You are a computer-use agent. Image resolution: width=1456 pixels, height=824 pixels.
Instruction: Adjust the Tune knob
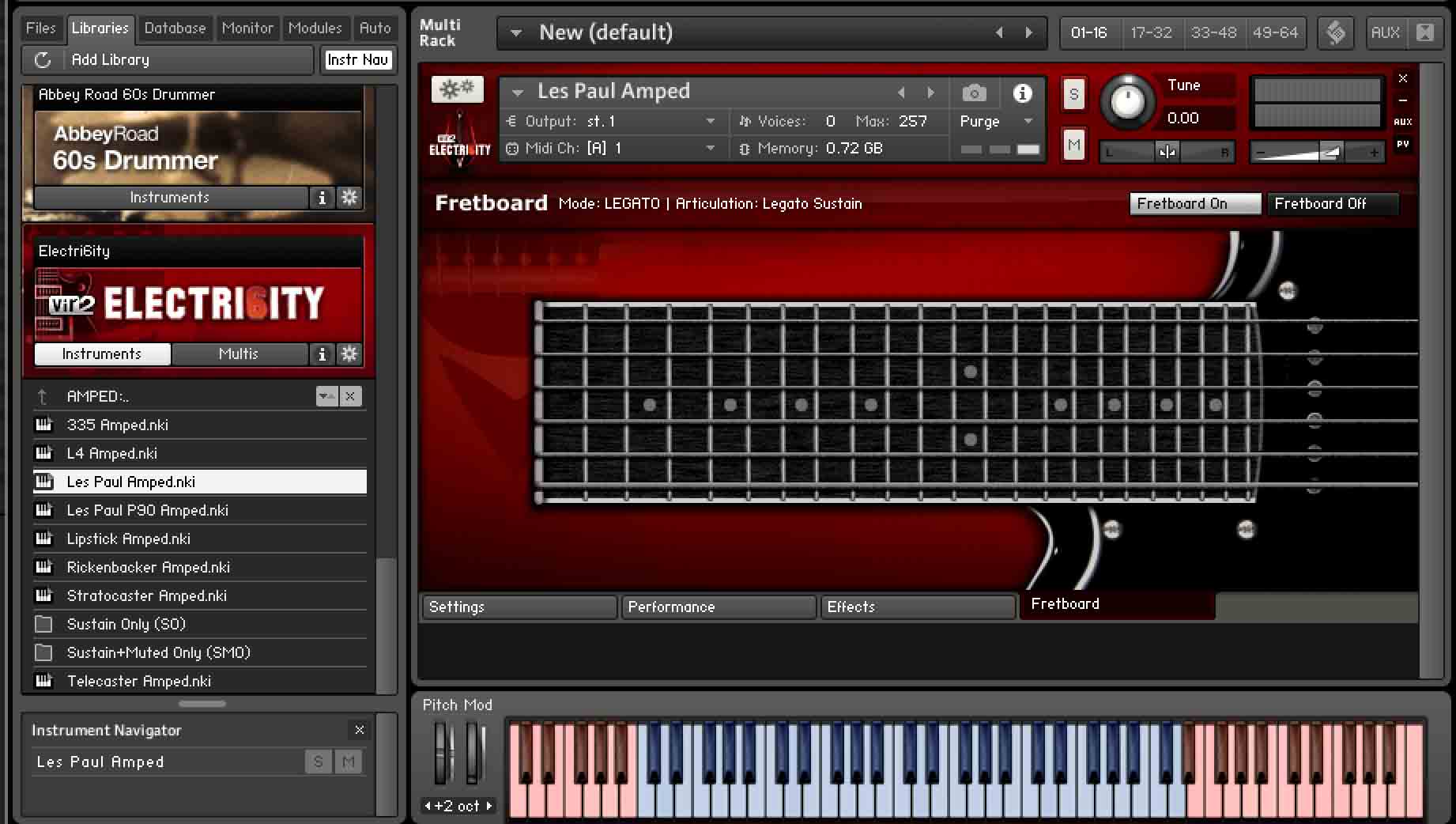coord(1128,101)
